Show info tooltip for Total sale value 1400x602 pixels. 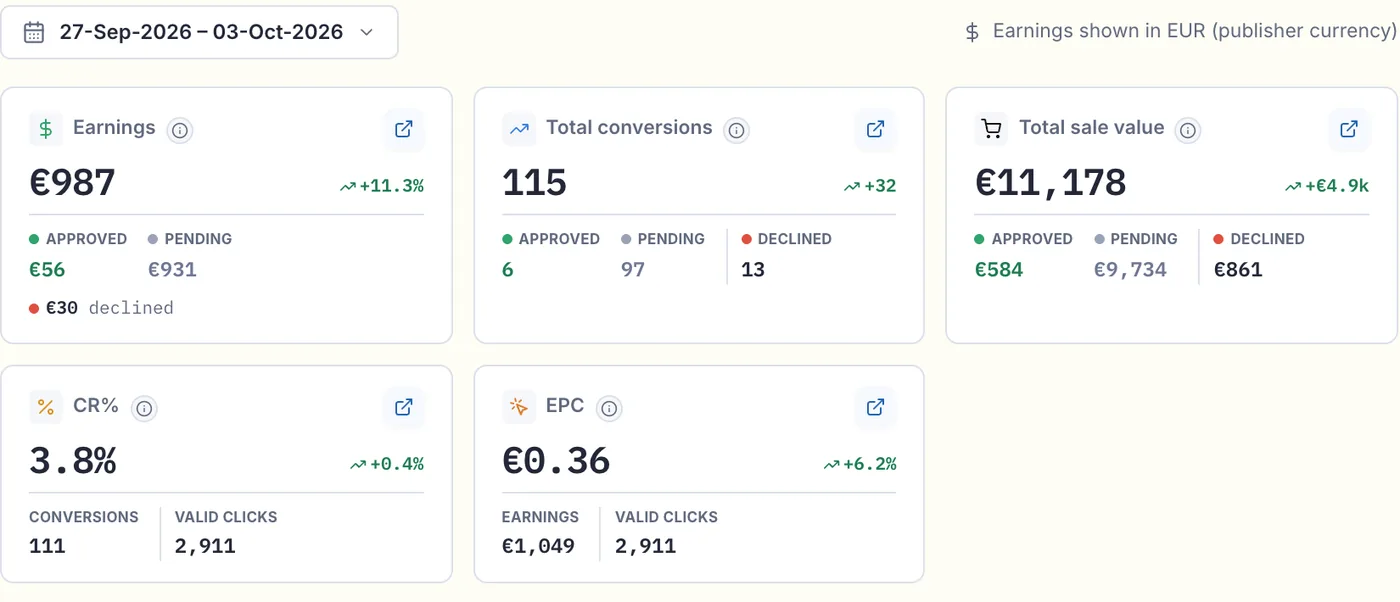(x=1187, y=130)
